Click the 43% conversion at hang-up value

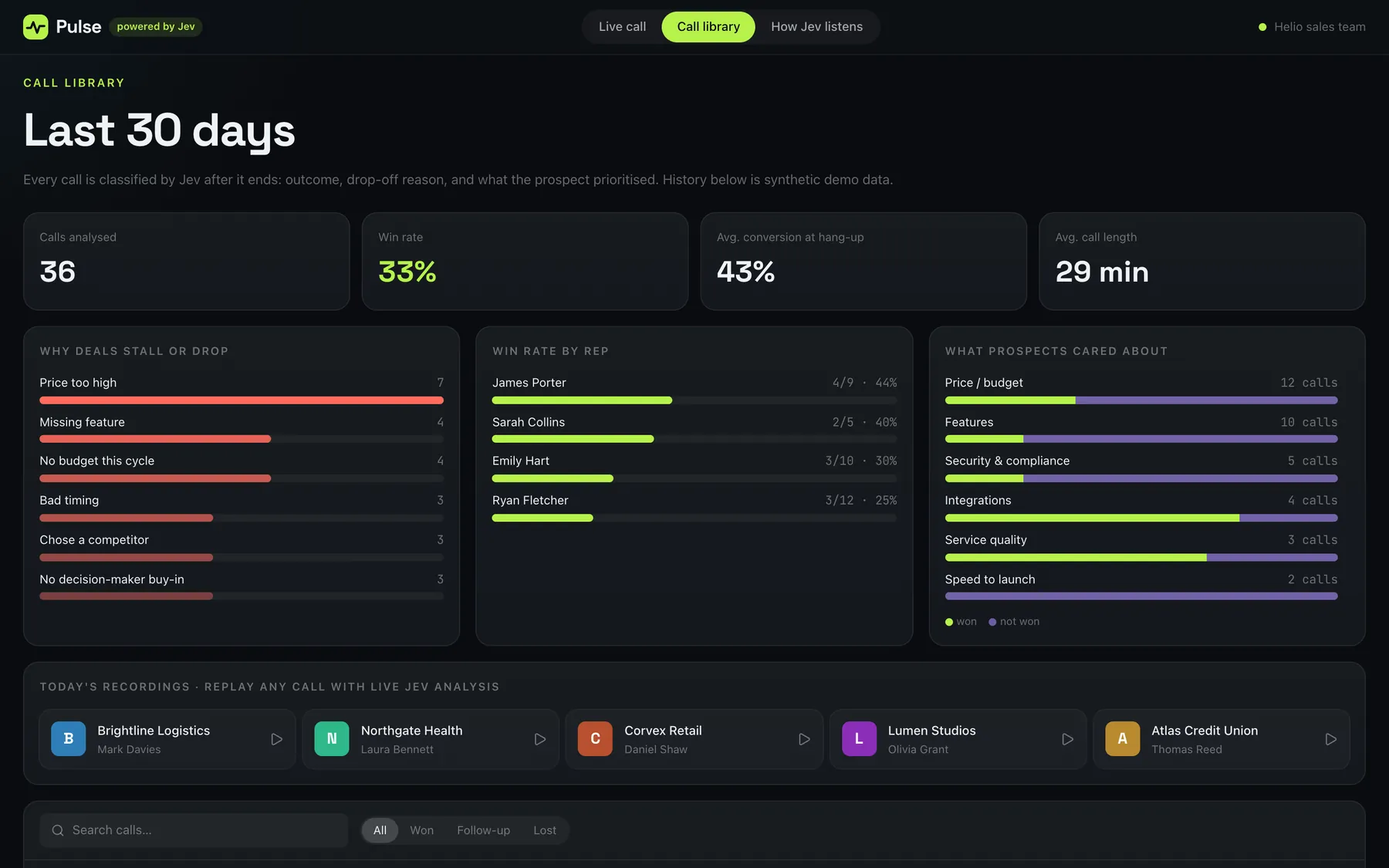[745, 272]
